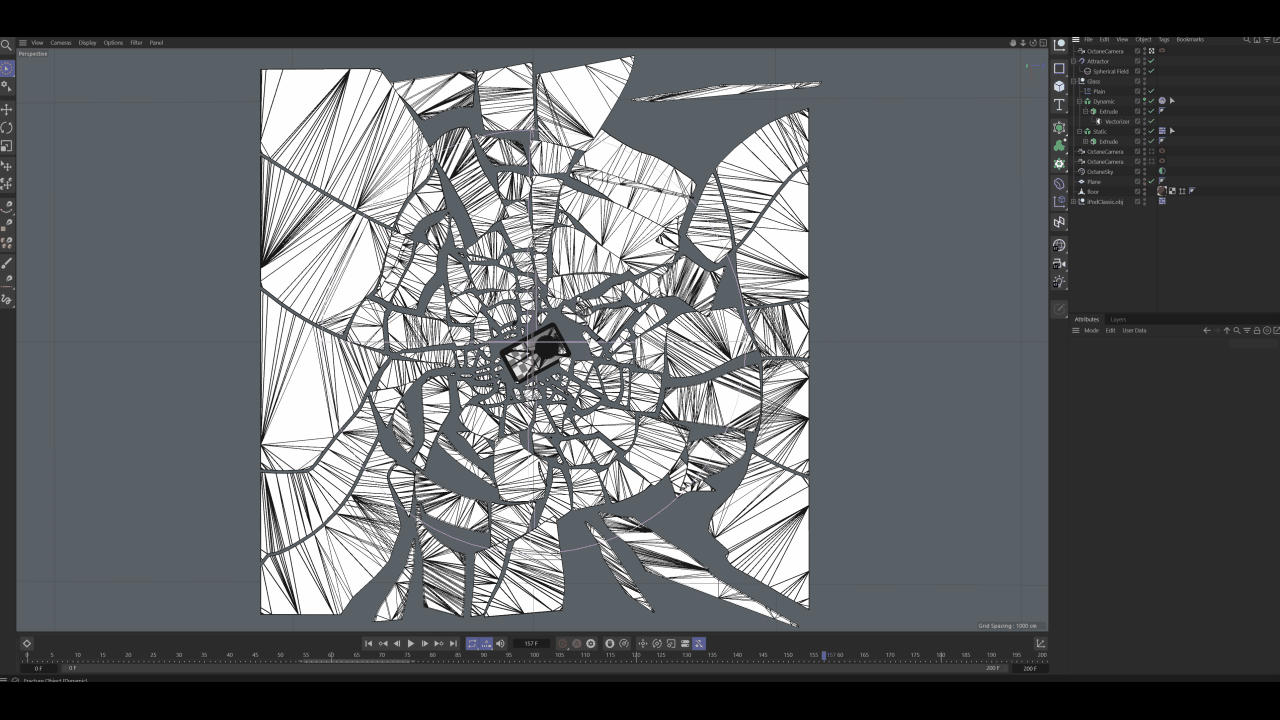Open the viewport Display menu
This screenshot has width=1280, height=720.
coord(88,43)
